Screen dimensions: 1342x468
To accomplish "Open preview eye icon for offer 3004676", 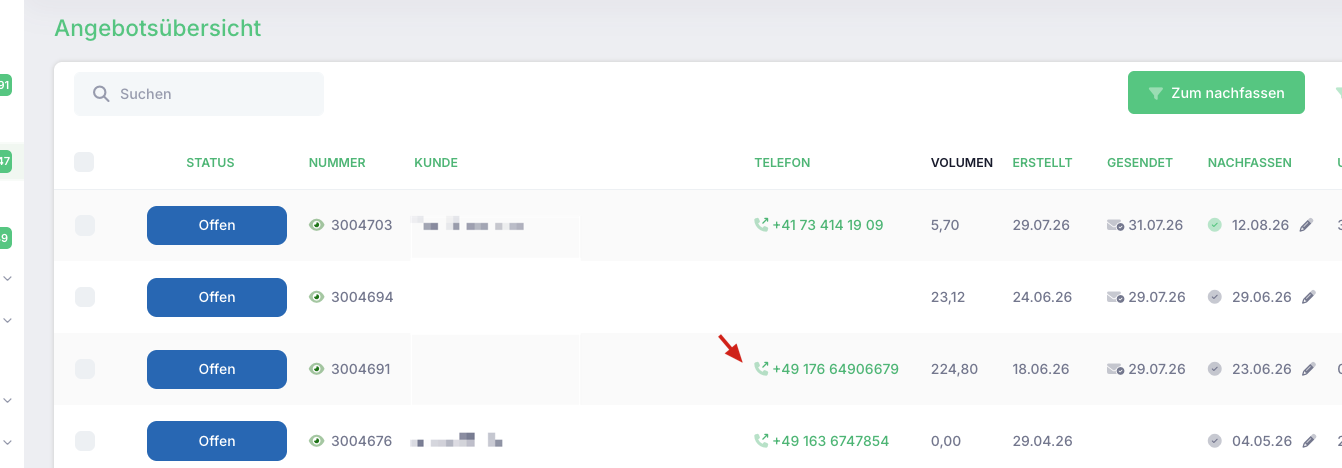I will click(x=317, y=442).
